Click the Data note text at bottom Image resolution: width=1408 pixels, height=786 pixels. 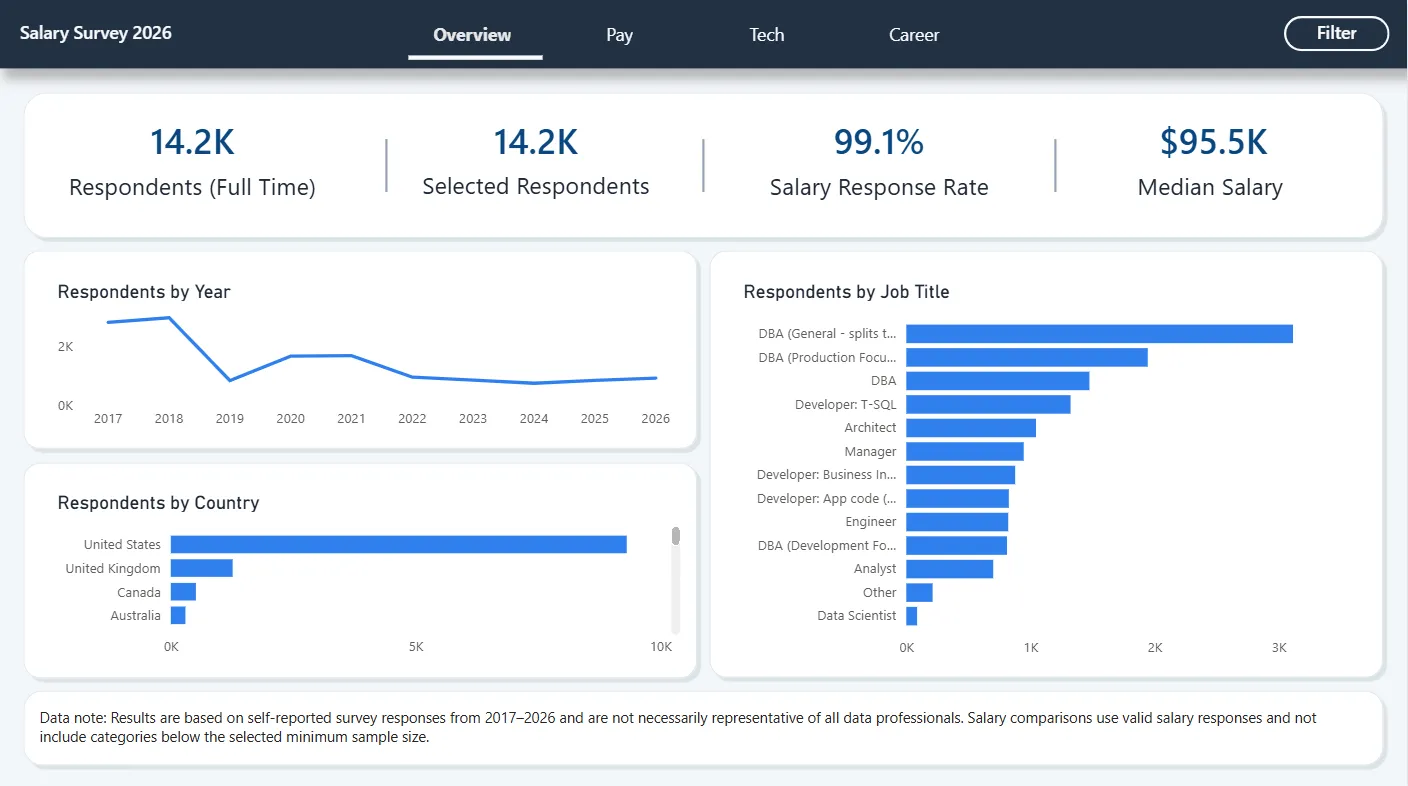tap(678, 728)
